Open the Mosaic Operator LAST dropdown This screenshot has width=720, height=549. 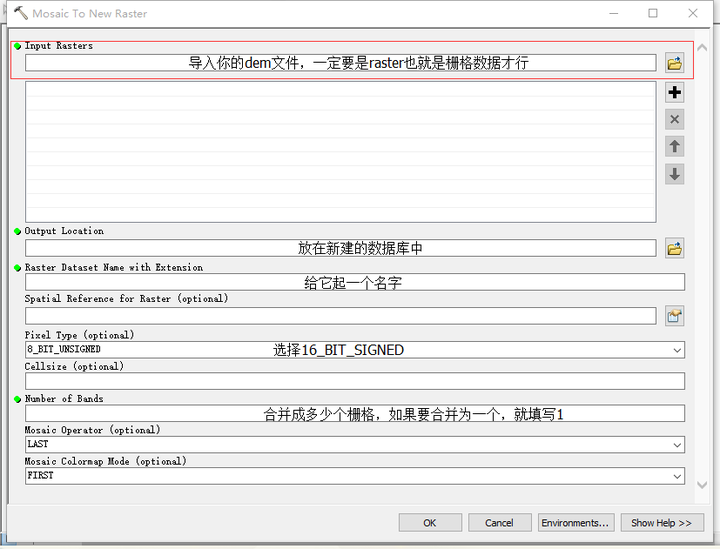coord(677,444)
